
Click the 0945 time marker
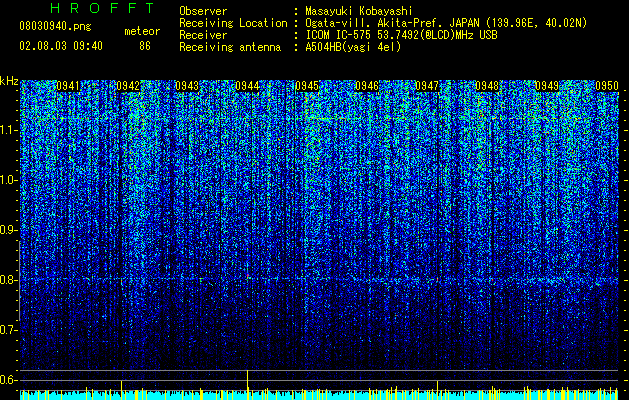pos(307,86)
